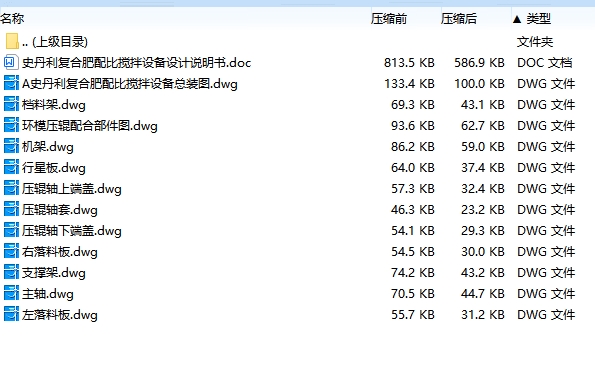Click the 31.2 KB compressed size cell
595x382 pixels.
pyautogui.click(x=483, y=315)
